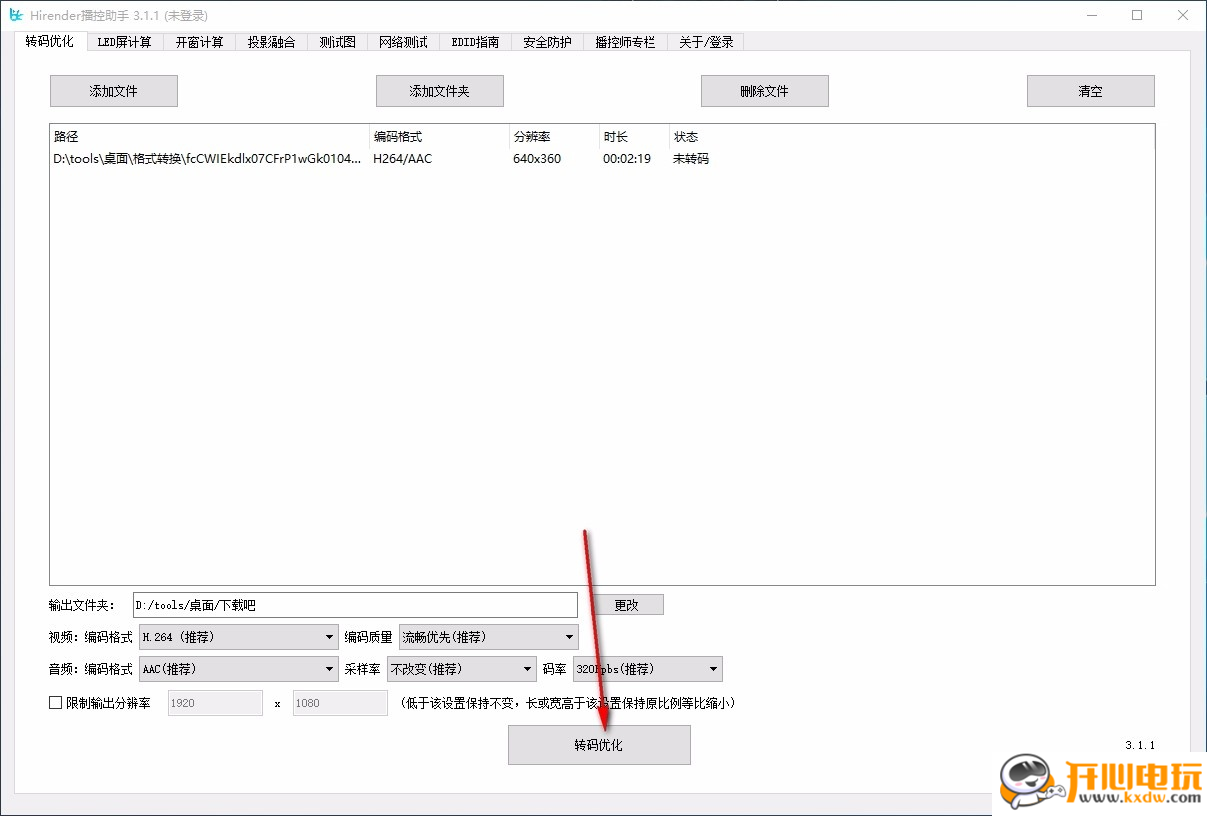Image resolution: width=1207 pixels, height=816 pixels.
Task: Click the H264/AAC cell
Action: [x=403, y=159]
